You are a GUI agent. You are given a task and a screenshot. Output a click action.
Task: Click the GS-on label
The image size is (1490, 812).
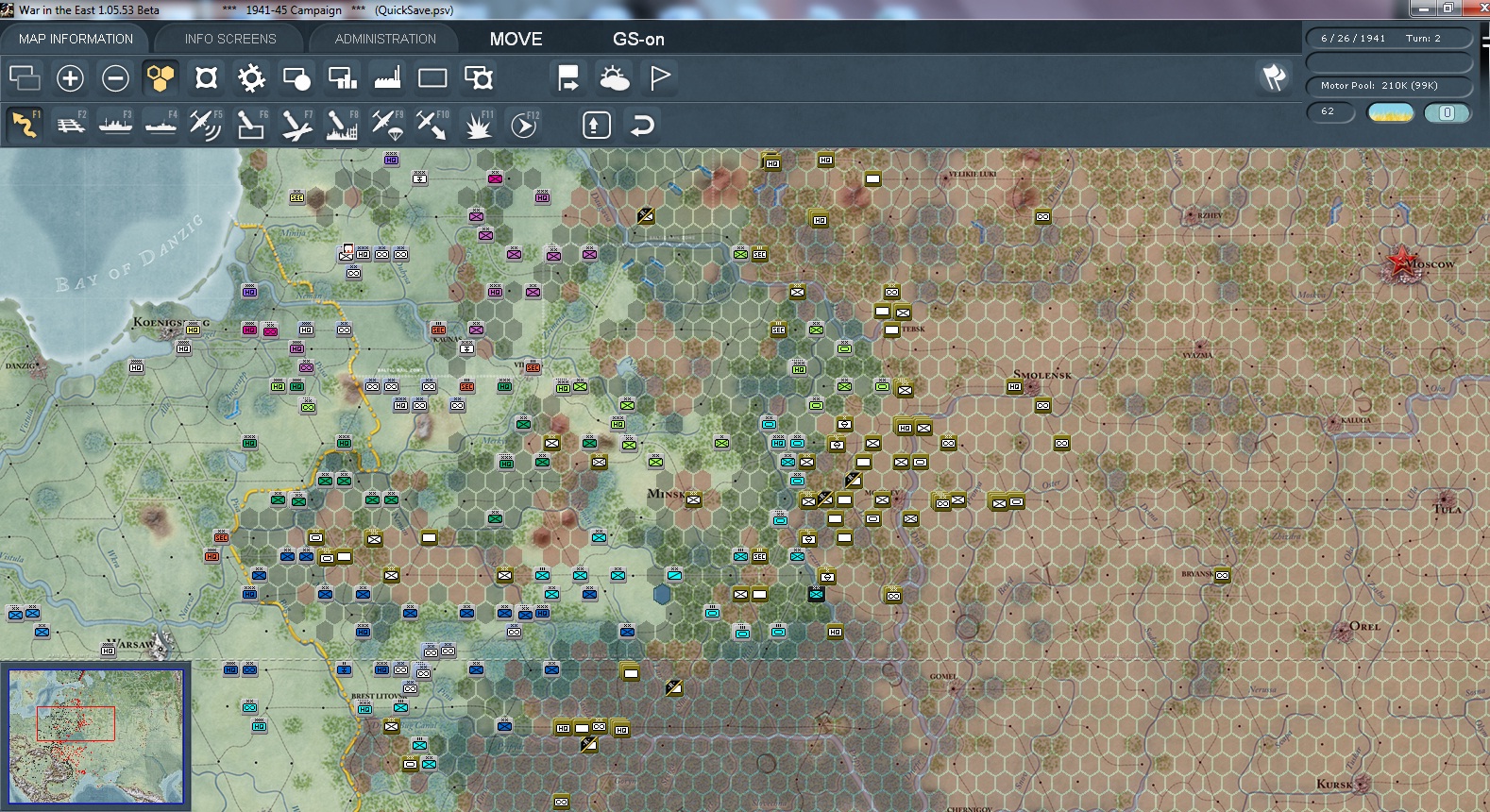click(x=638, y=39)
